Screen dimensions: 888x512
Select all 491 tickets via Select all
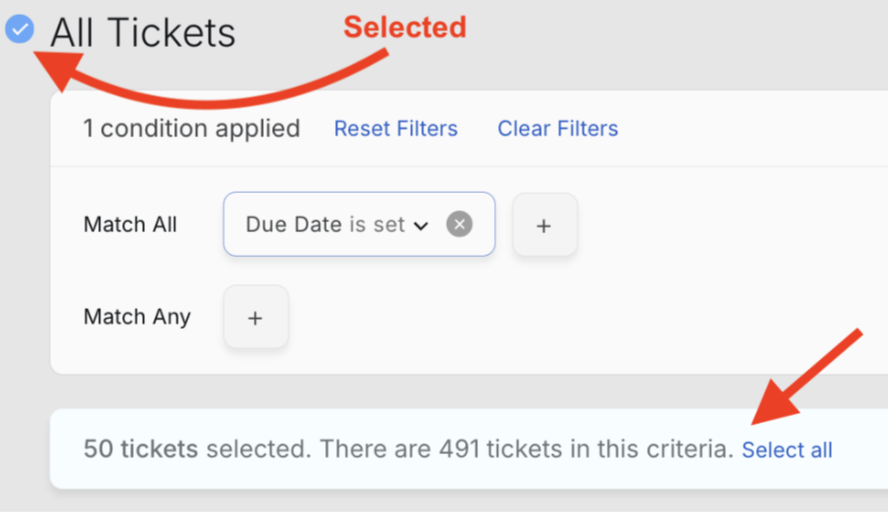(786, 450)
